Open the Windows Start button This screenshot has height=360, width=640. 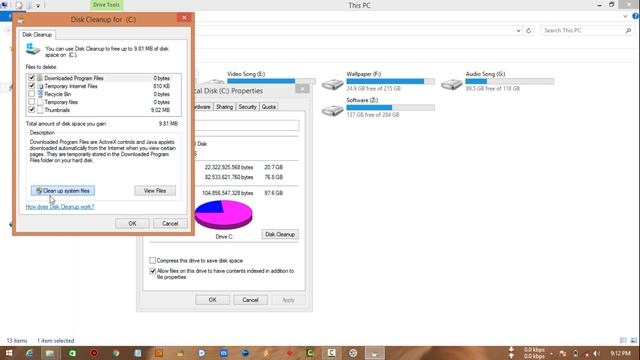(x=9, y=353)
